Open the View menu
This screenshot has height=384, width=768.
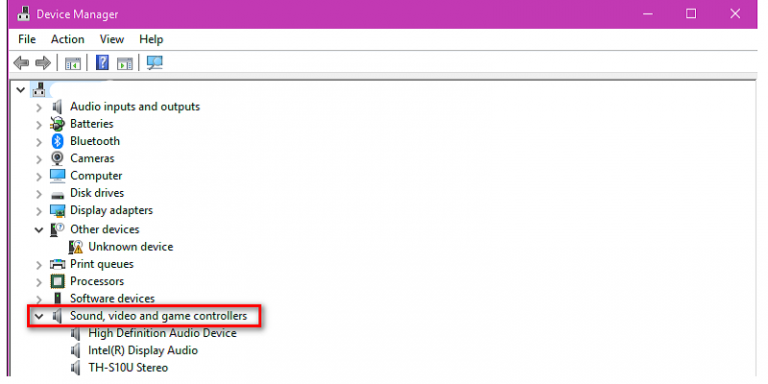tap(112, 39)
